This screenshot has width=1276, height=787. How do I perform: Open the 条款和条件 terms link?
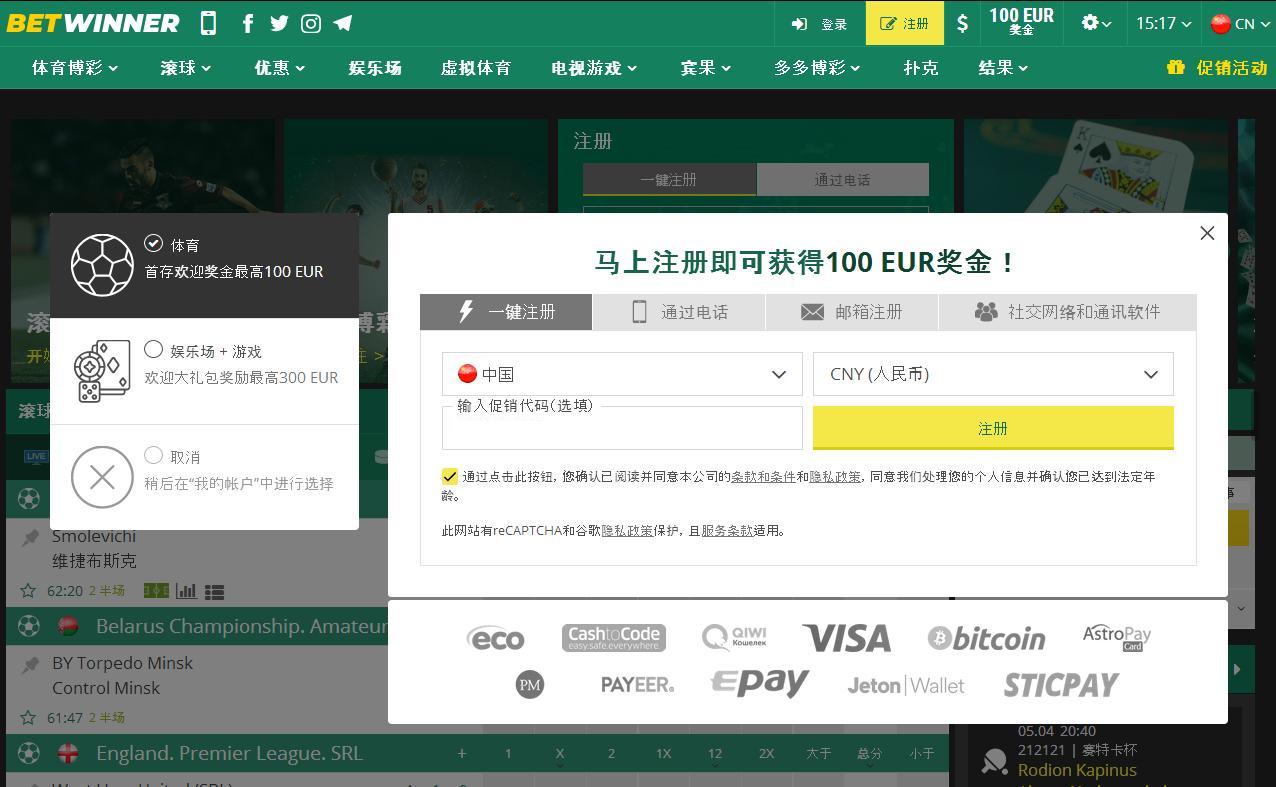763,477
